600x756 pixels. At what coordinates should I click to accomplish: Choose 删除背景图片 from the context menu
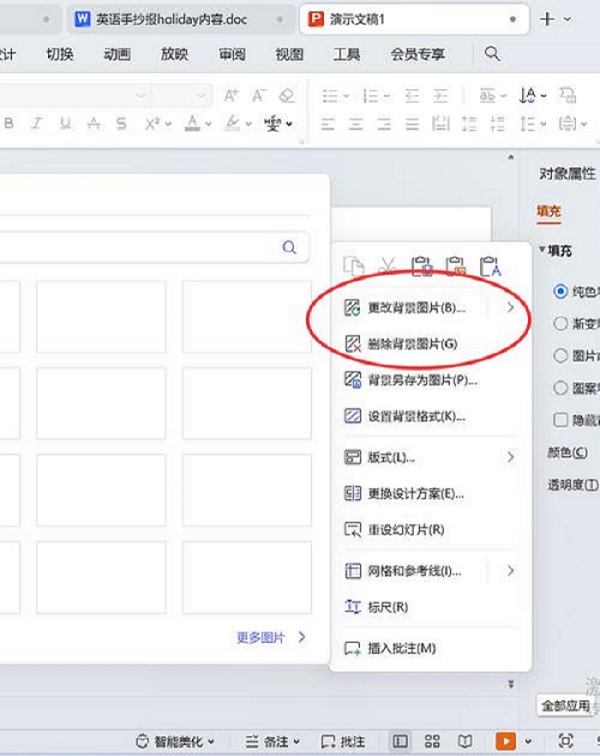click(412, 343)
